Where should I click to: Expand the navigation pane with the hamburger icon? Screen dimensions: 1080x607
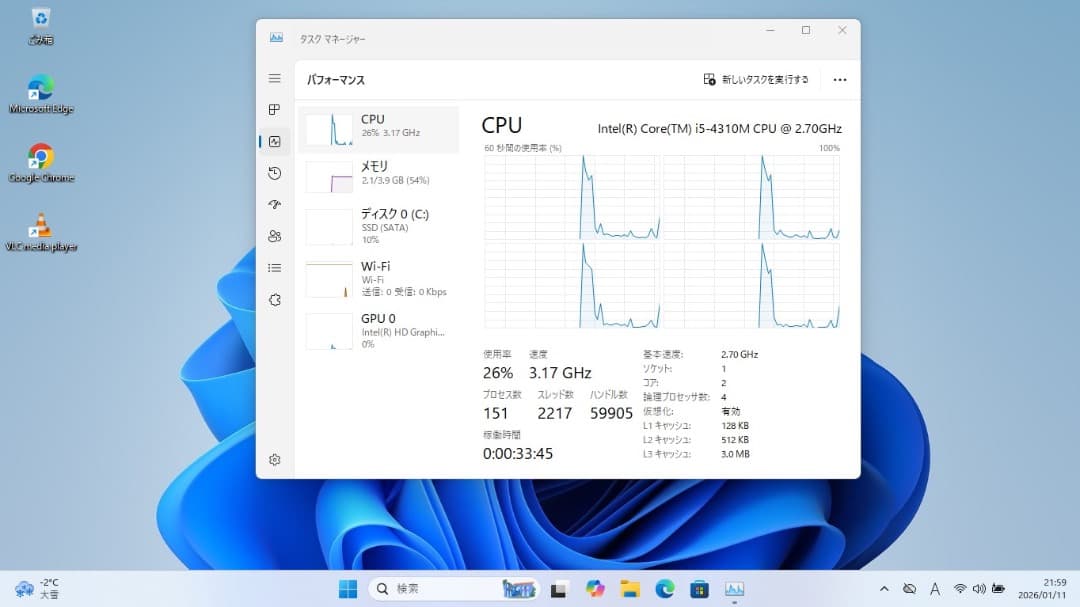275,78
